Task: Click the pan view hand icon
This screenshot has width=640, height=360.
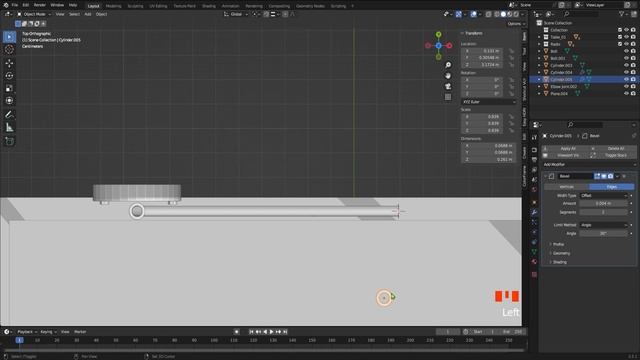Action: [448, 76]
